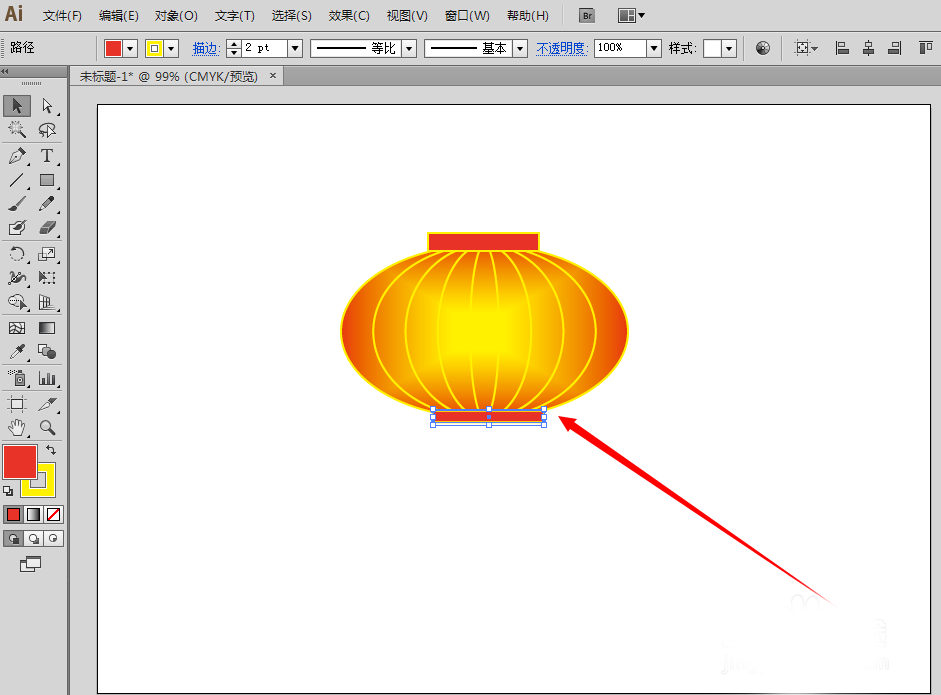941x695 pixels.
Task: Select the Pencil tool
Action: click(x=47, y=204)
